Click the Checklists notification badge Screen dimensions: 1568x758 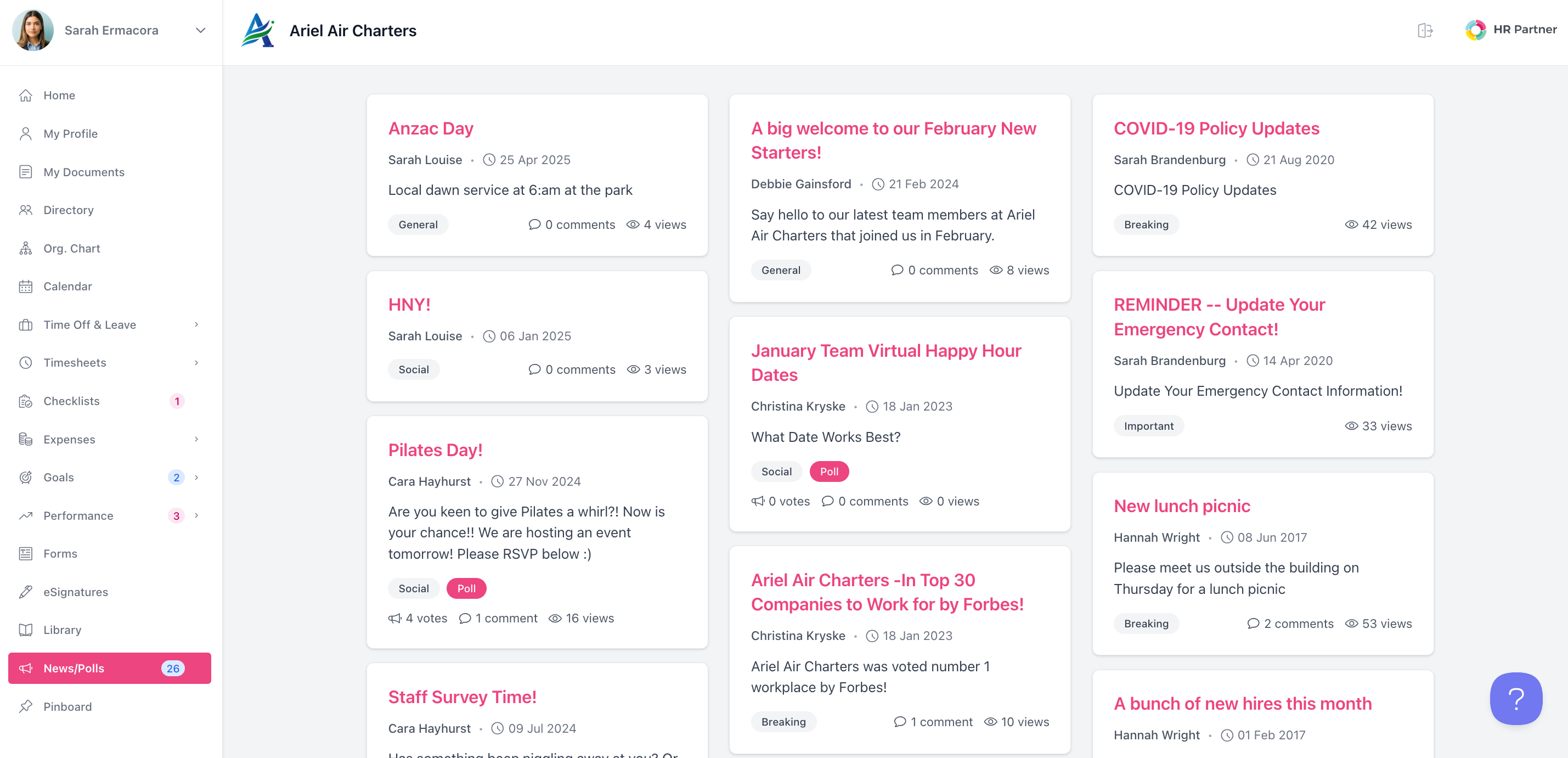tap(177, 401)
